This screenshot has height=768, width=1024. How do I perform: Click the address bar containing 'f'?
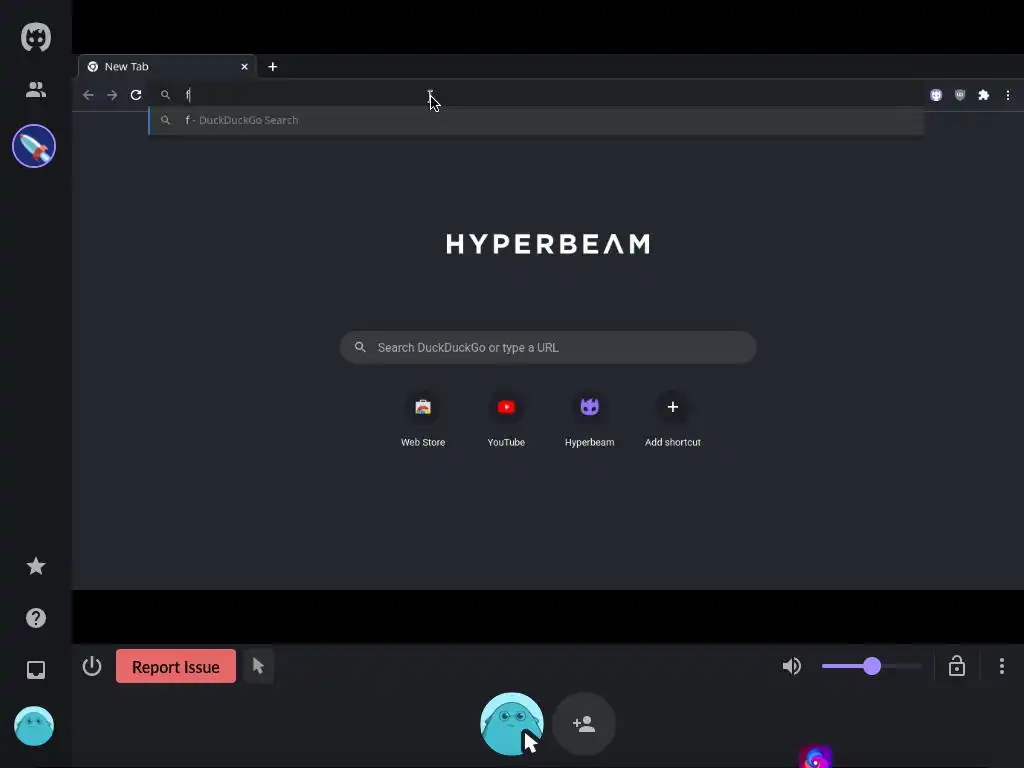(536, 95)
